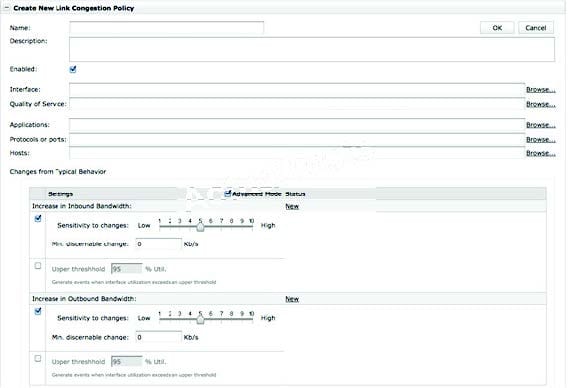Cancel the new policy creation
The width and height of the screenshot is (568, 388).
536,28
